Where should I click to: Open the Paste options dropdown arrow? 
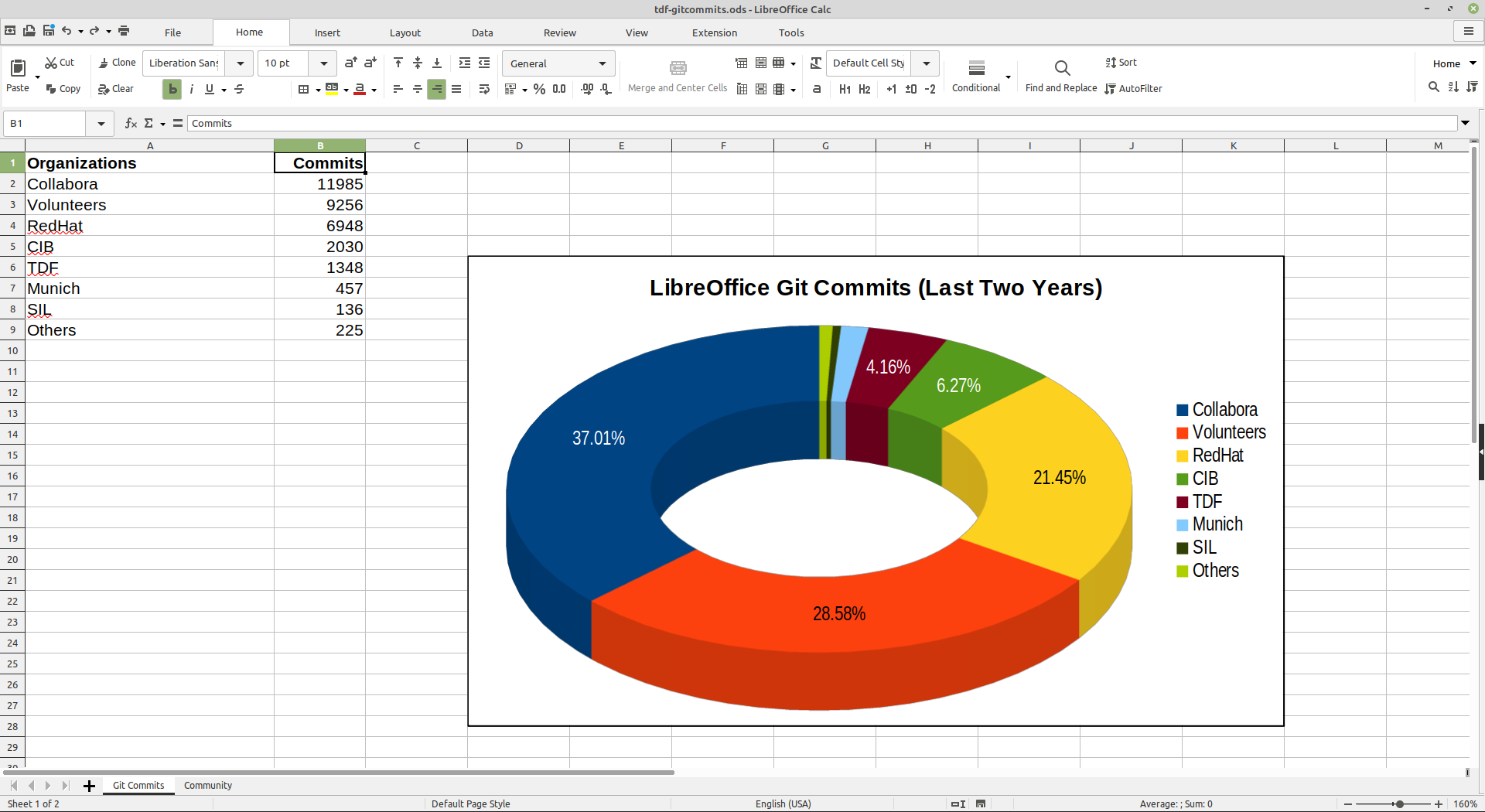coord(37,77)
